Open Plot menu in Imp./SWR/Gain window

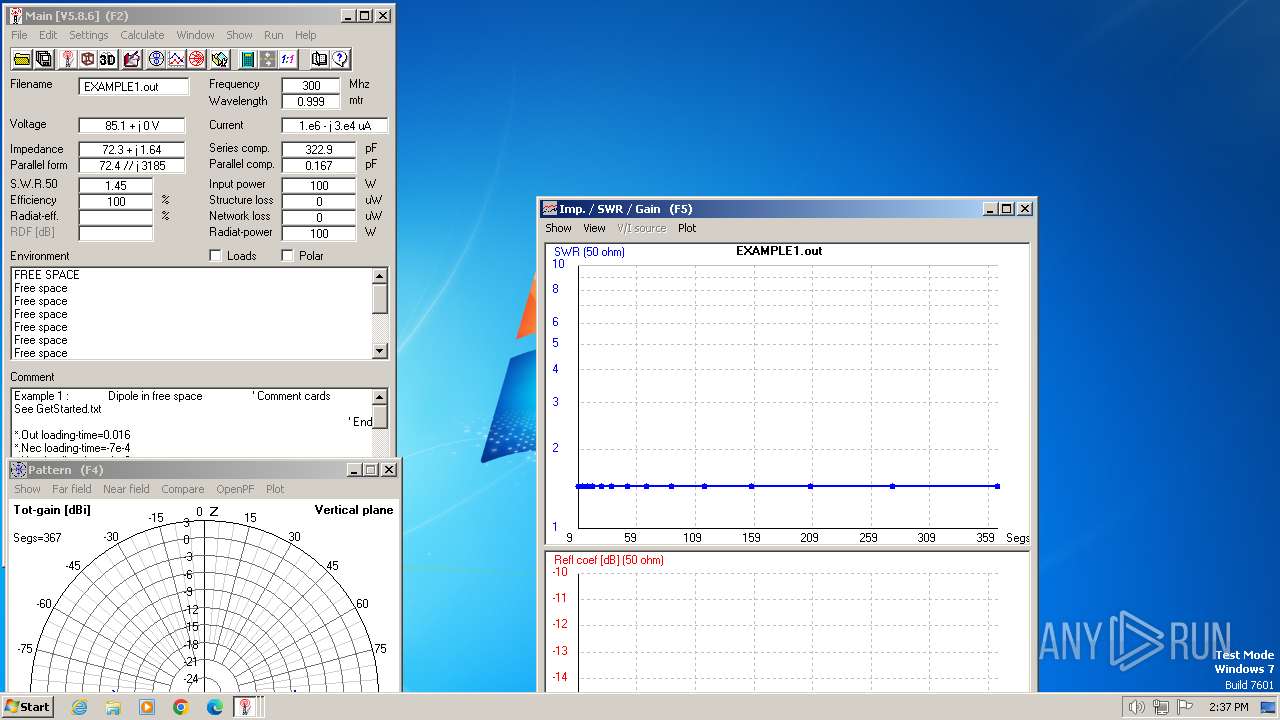pyautogui.click(x=687, y=228)
